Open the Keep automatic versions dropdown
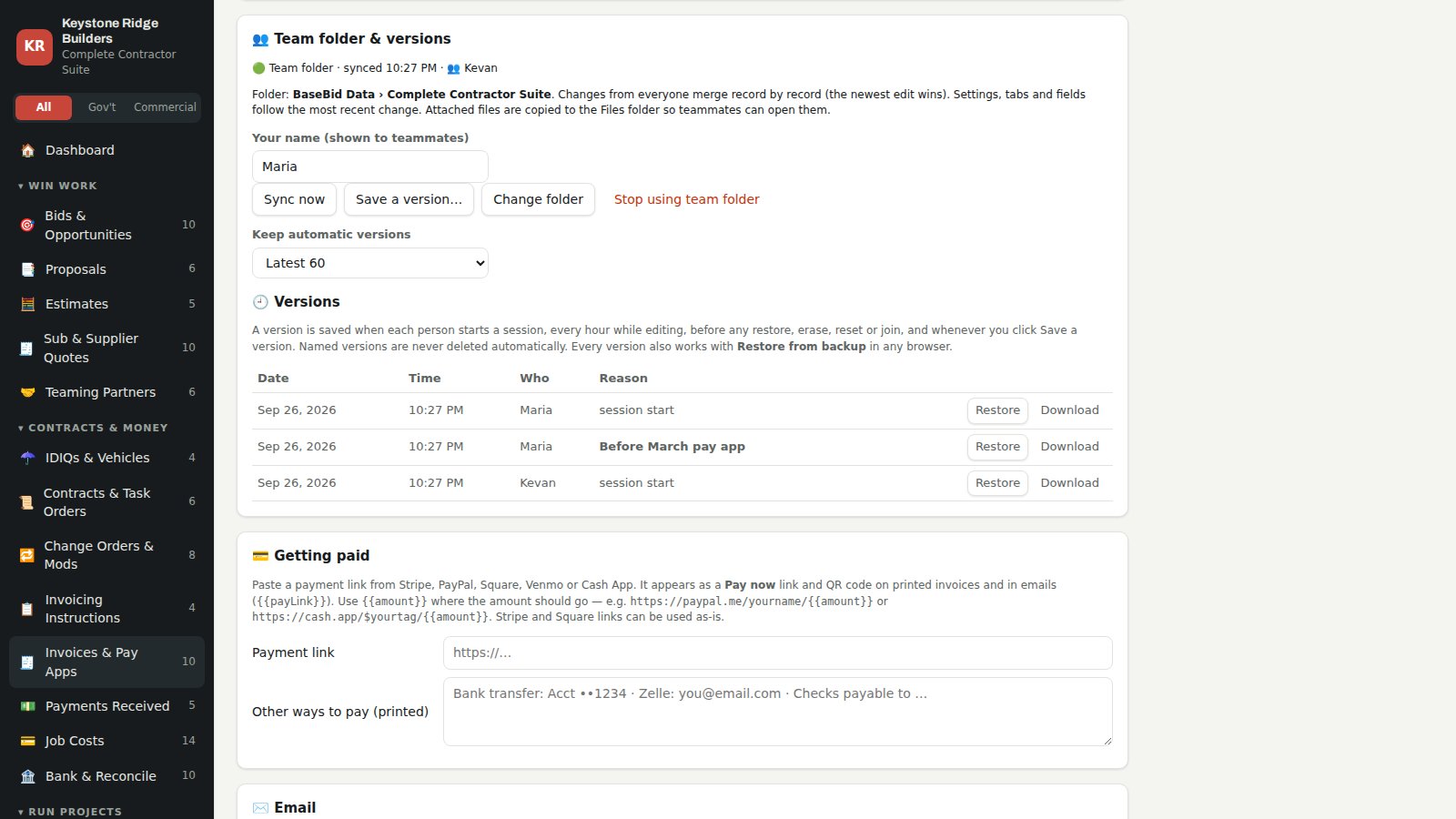Viewport: 1456px width, 819px height. click(370, 263)
